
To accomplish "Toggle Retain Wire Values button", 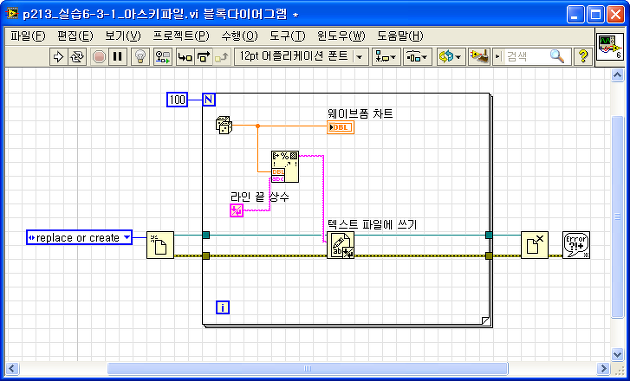I will (x=163, y=57).
